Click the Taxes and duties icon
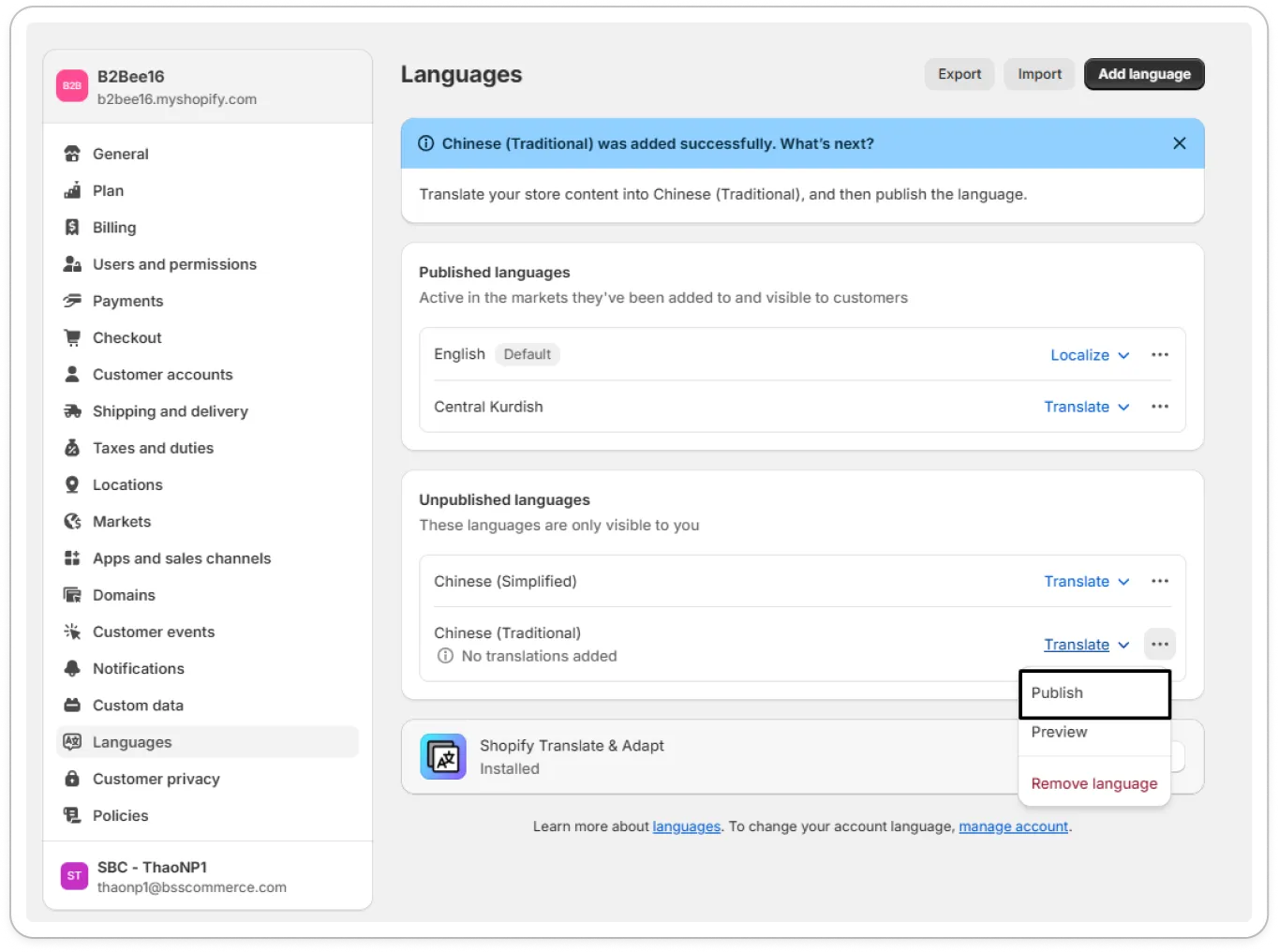Screen dimensions: 1279x952 [72, 448]
